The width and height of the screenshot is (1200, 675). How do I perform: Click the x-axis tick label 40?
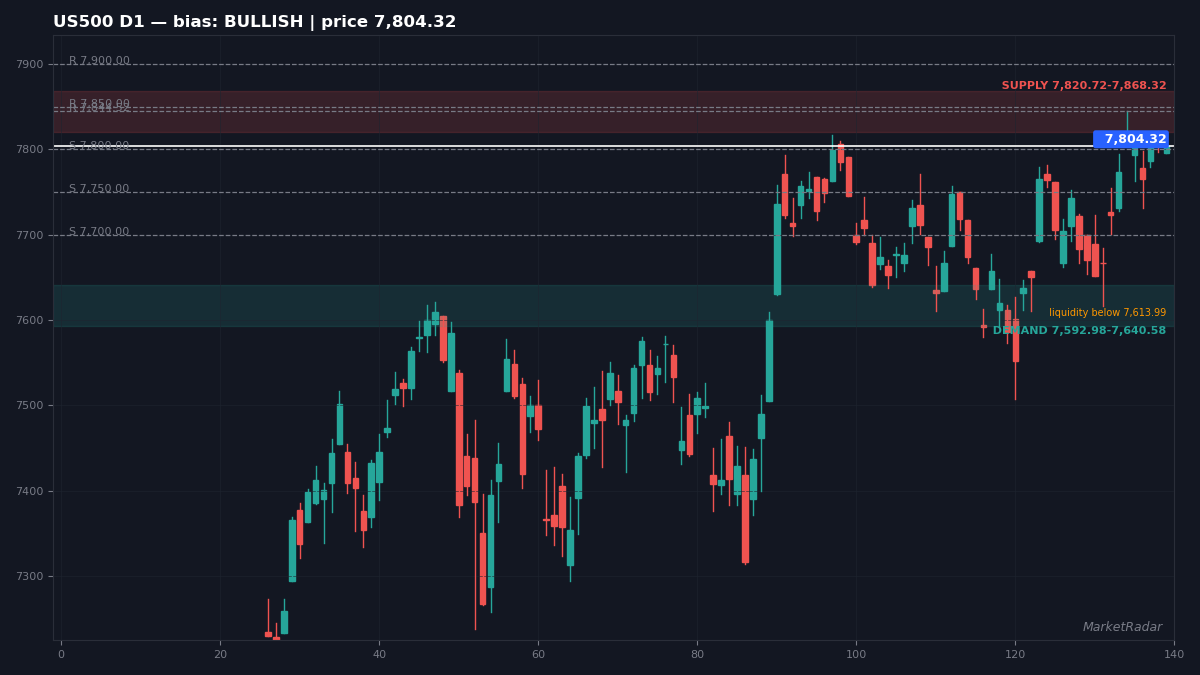[379, 654]
